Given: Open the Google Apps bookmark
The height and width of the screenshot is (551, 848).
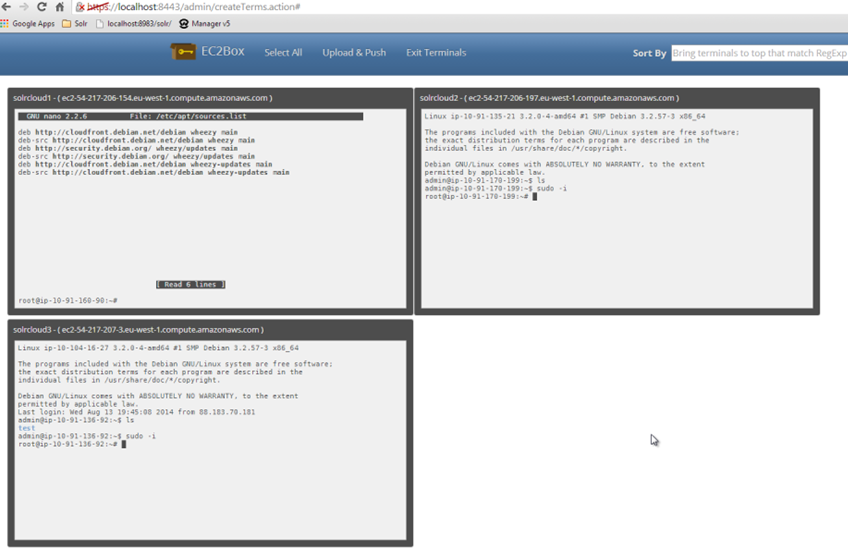Looking at the screenshot, I should pos(28,24).
